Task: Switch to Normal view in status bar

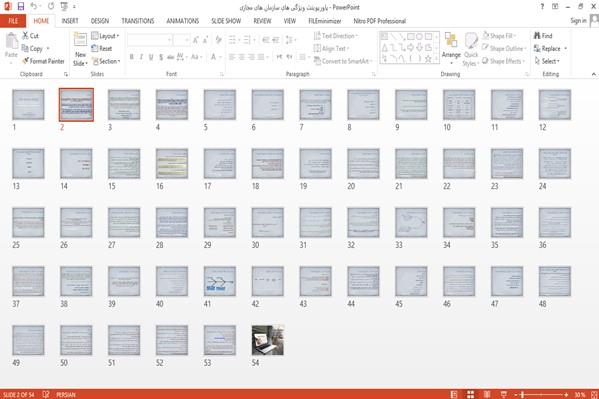Action: tap(454, 394)
